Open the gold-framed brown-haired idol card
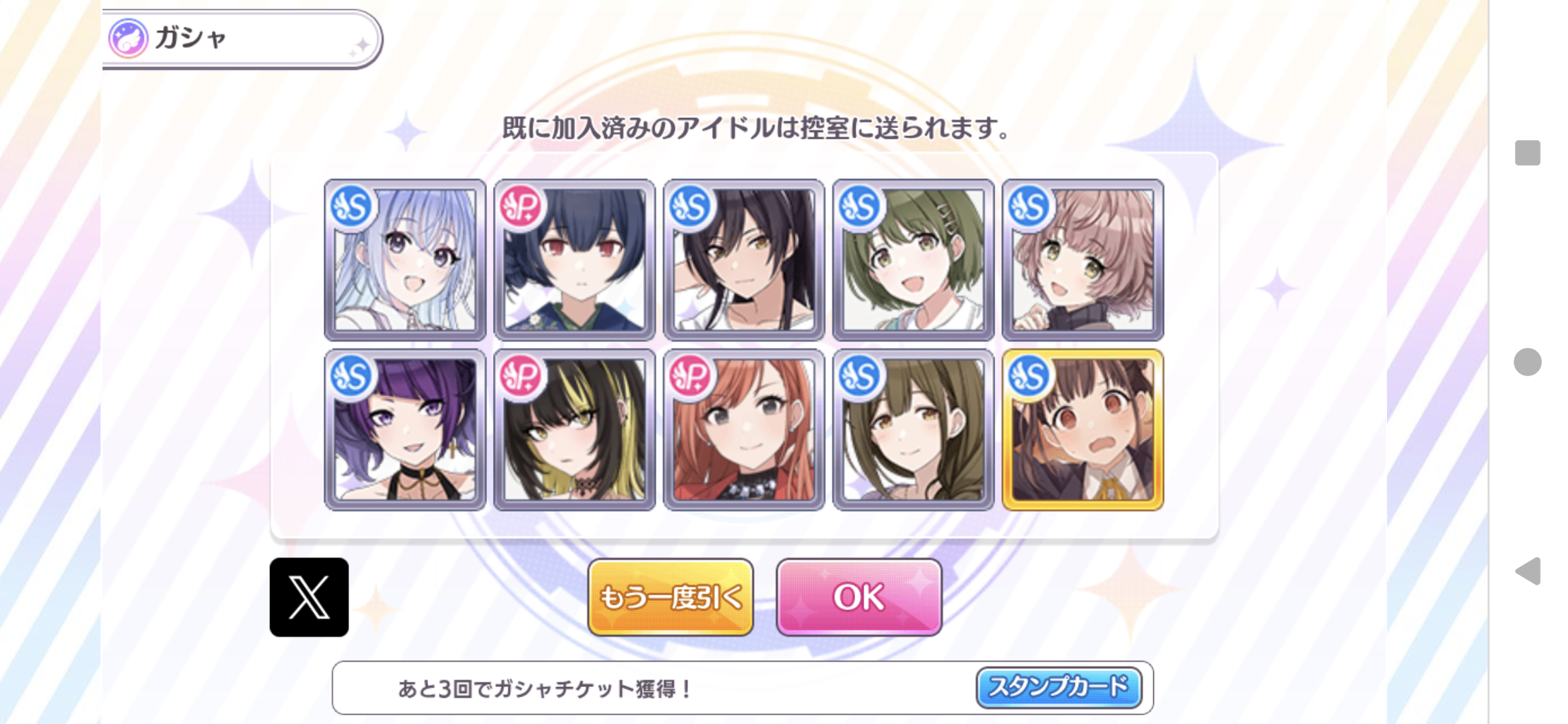 click(1083, 429)
